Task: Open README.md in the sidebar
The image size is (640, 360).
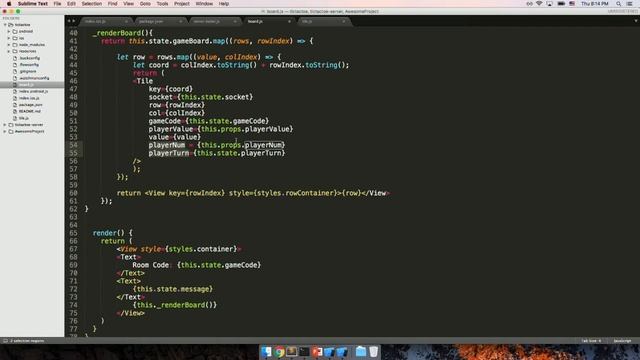Action: pos(29,111)
